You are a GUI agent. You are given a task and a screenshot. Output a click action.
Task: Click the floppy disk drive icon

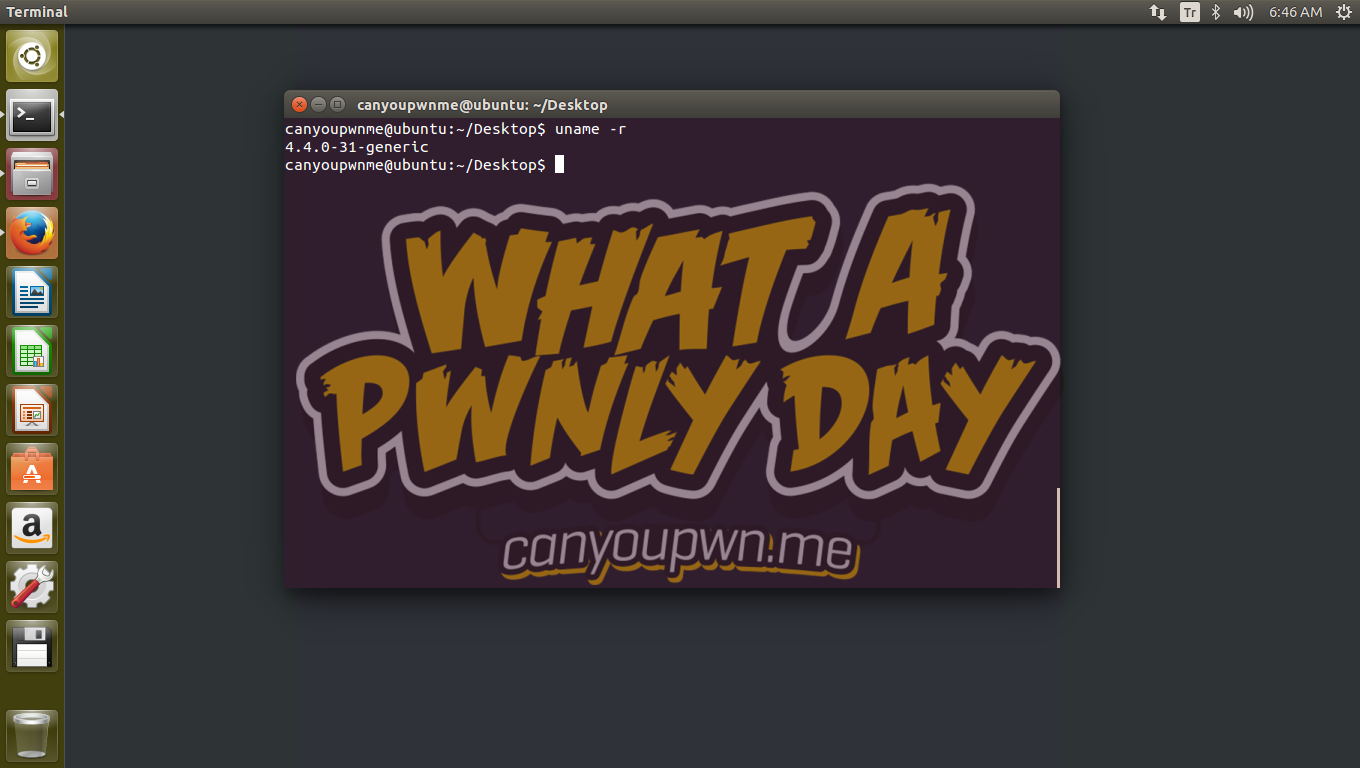coord(32,646)
